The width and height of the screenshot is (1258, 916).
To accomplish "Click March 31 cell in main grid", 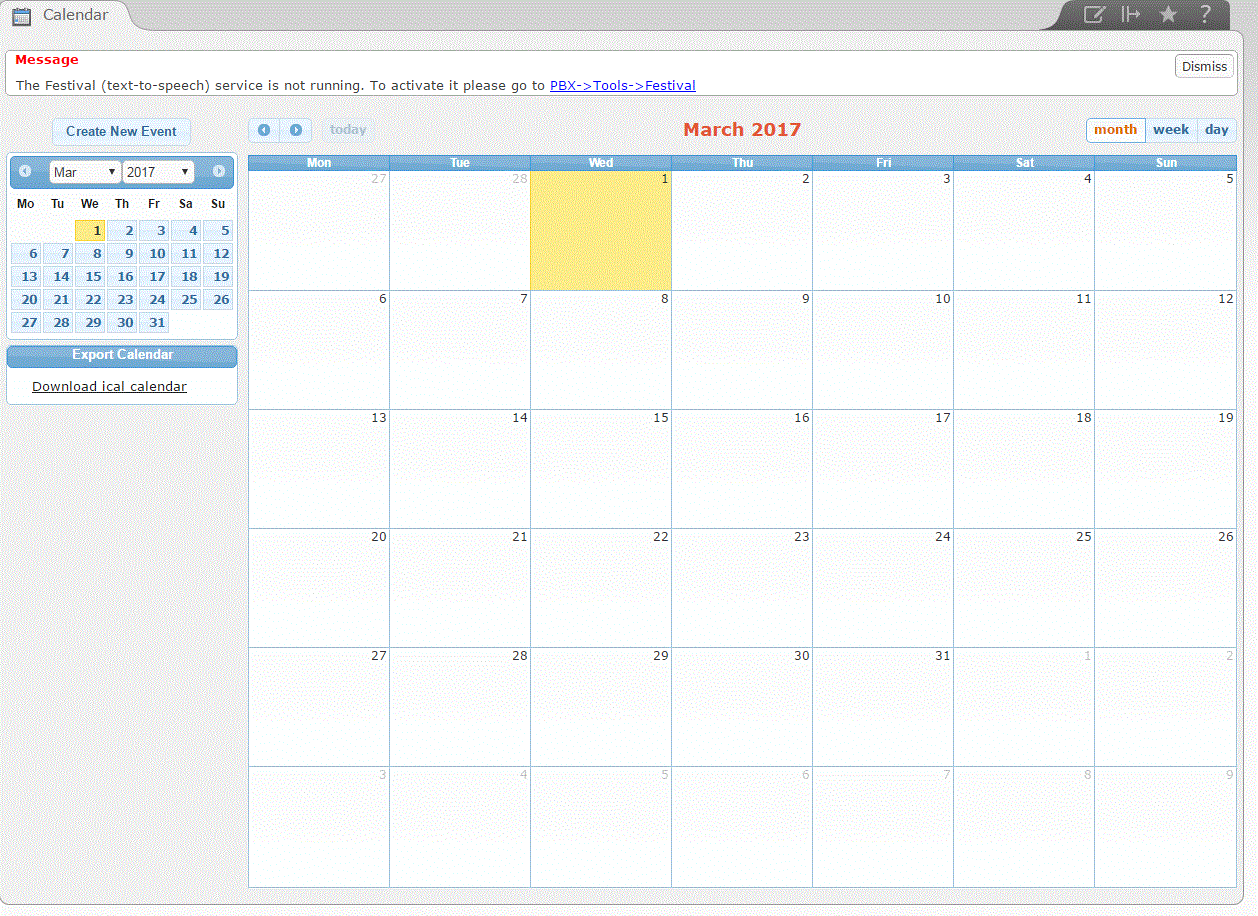I will [x=883, y=707].
